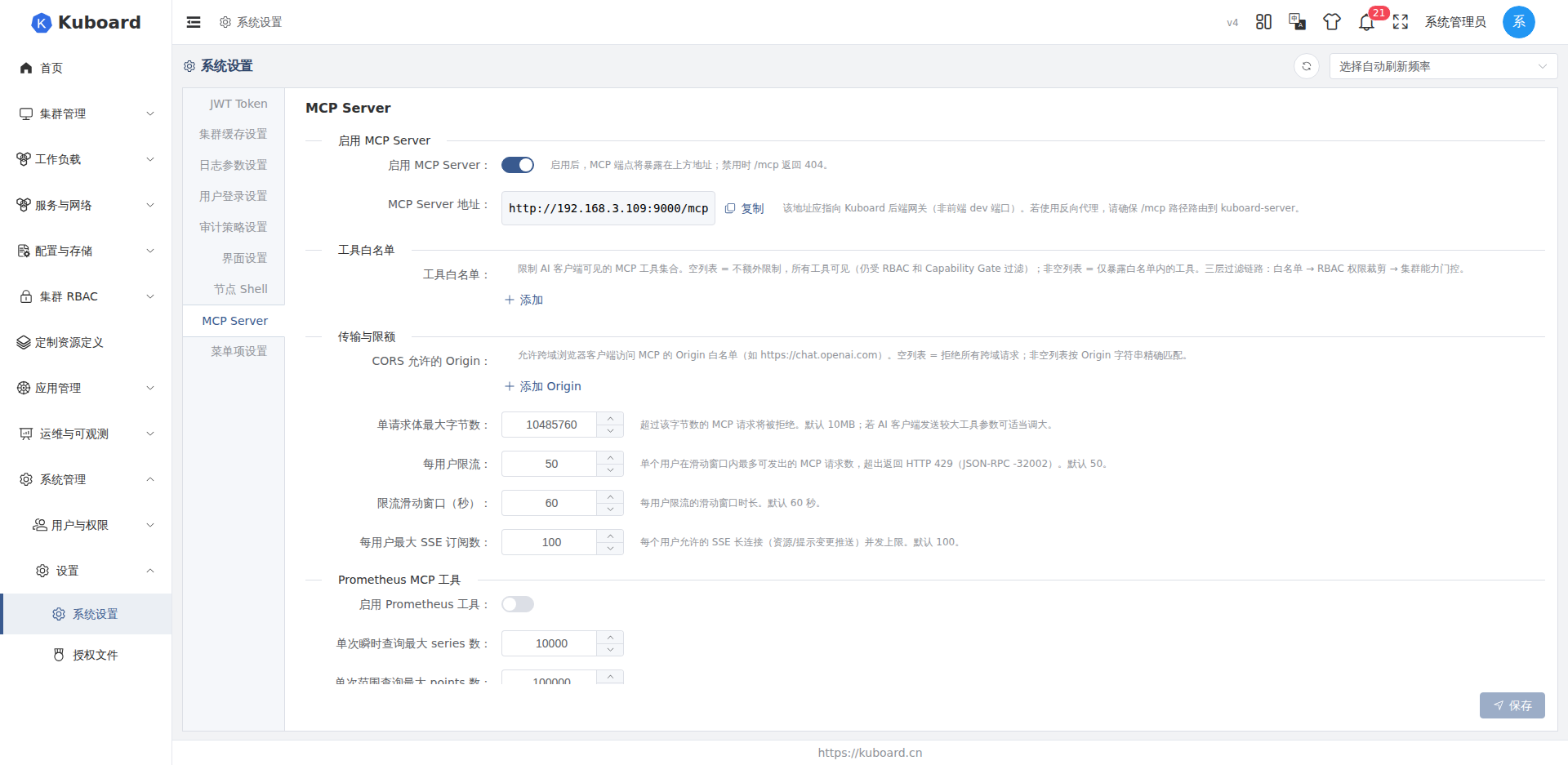Expand 集群 RBAC menu chevron
This screenshot has width=1568, height=765.
click(150, 296)
